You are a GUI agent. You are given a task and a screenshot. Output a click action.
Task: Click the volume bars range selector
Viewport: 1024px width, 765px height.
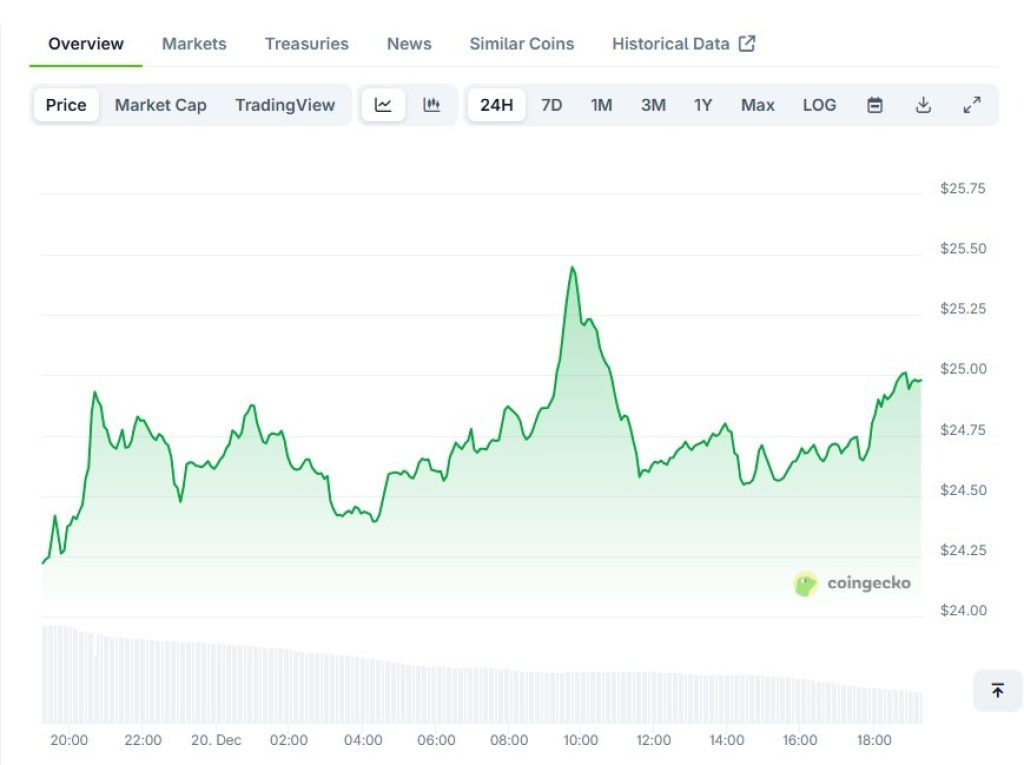(482, 674)
